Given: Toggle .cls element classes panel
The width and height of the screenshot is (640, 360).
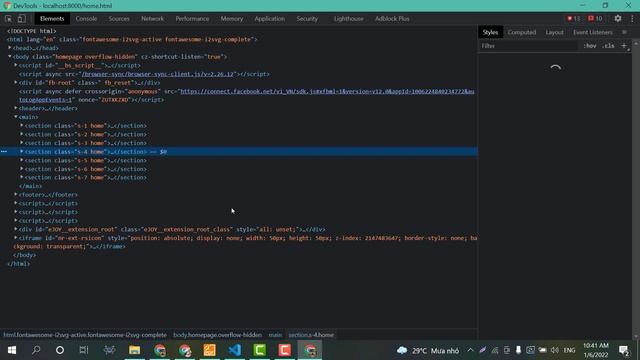Looking at the screenshot, I should click(608, 46).
